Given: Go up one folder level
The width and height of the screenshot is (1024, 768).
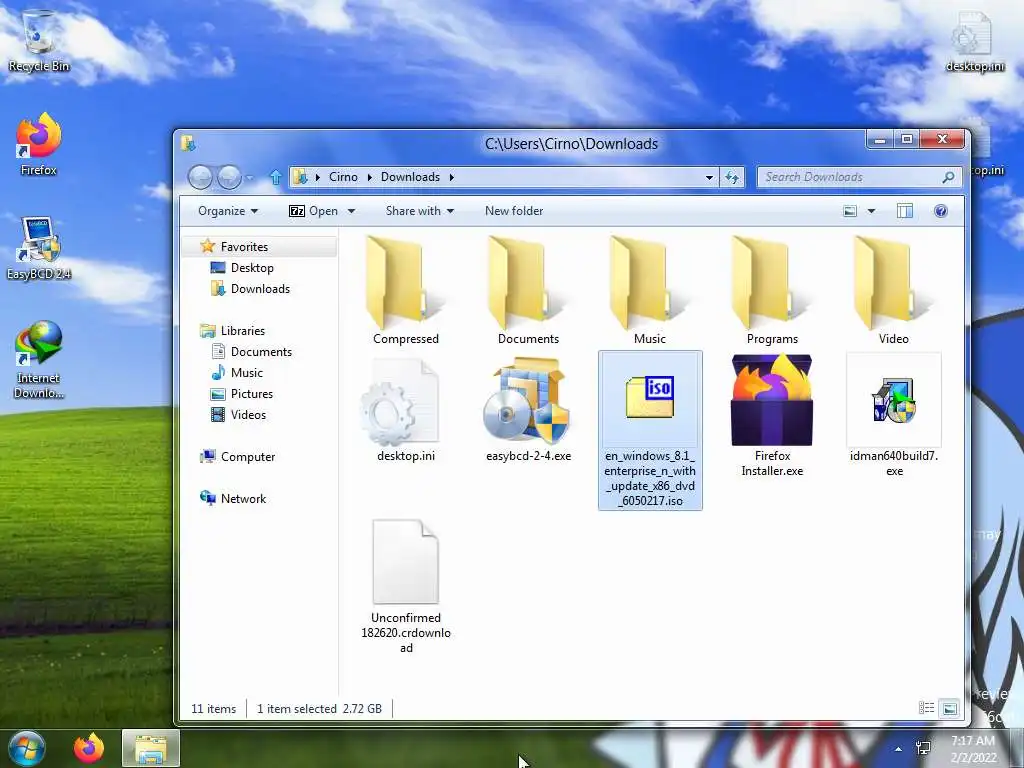Looking at the screenshot, I should [x=275, y=177].
